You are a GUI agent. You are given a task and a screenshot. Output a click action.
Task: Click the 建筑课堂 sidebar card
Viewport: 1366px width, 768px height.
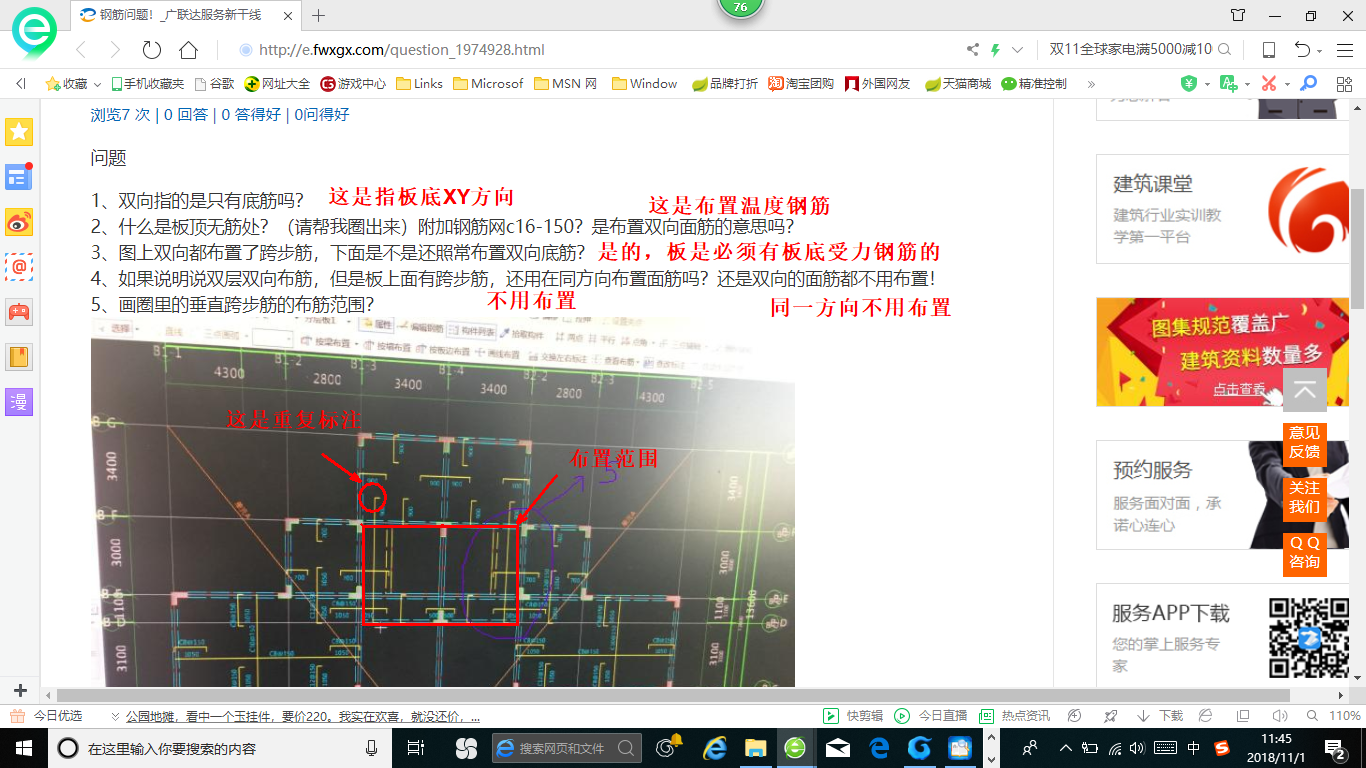coord(1223,209)
